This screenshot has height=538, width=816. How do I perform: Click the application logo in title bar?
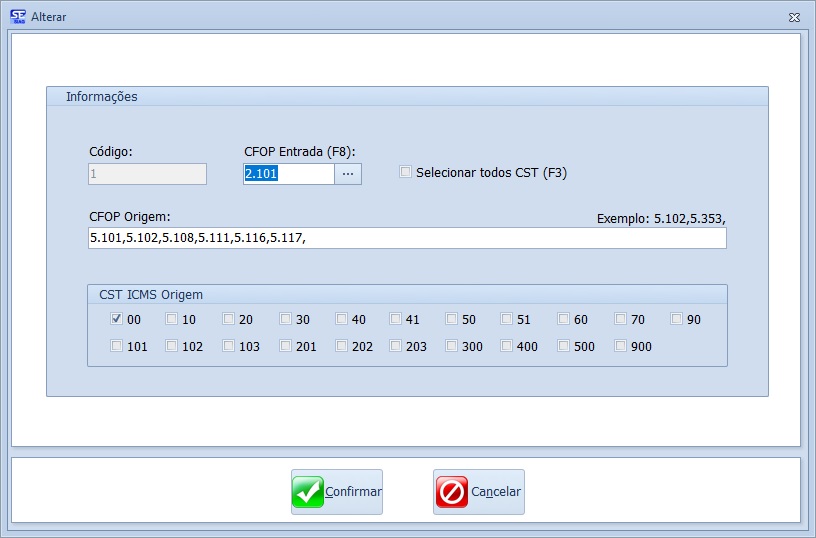pos(17,17)
